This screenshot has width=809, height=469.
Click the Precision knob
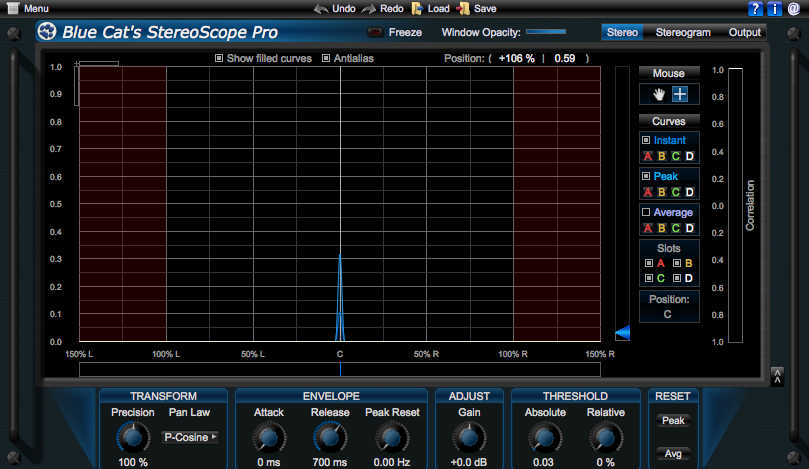pyautogui.click(x=133, y=438)
